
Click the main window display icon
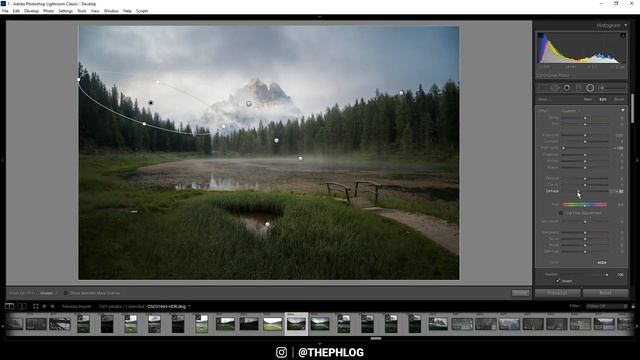(x=9, y=306)
